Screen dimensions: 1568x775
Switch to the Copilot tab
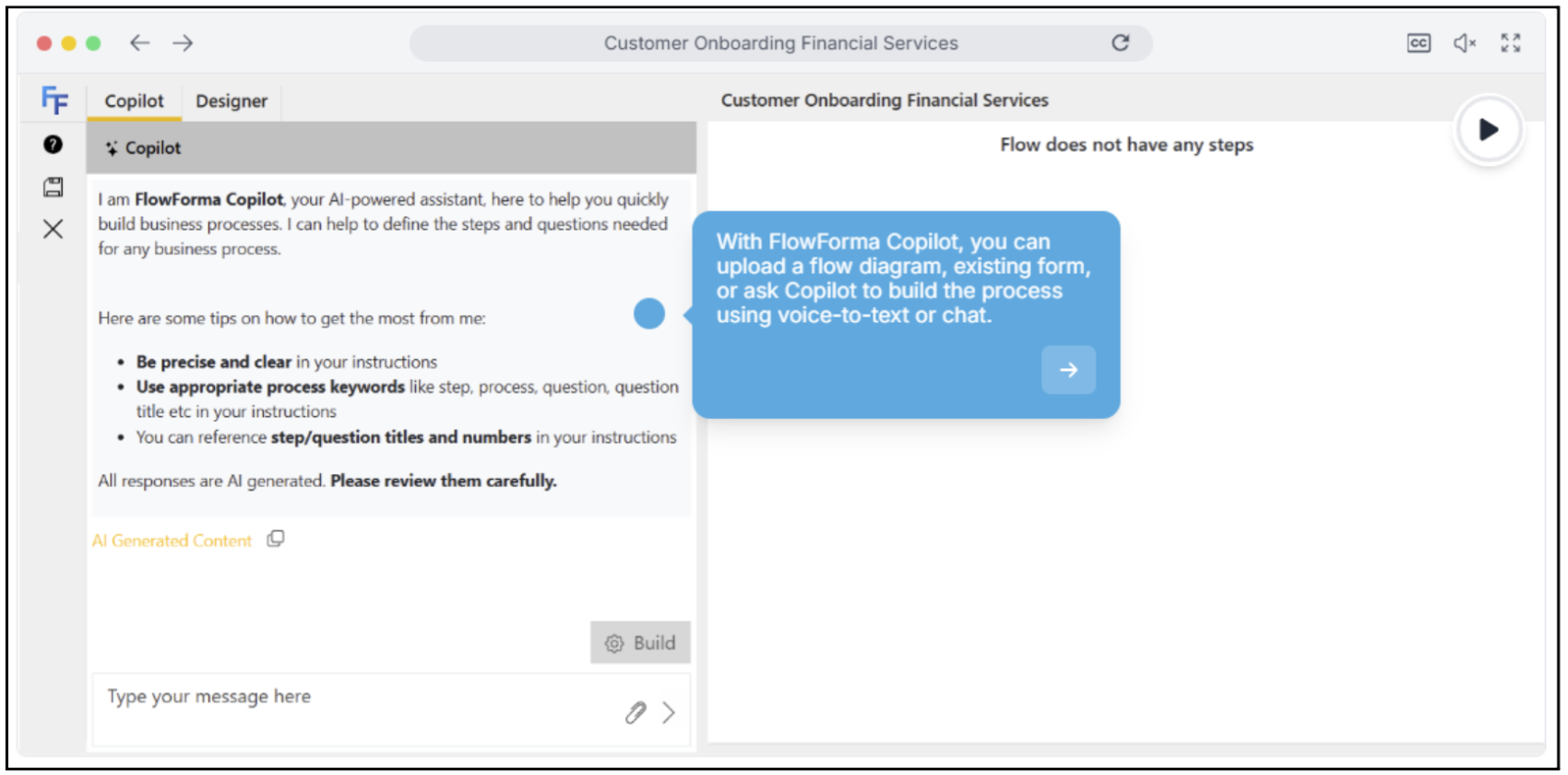pos(134,101)
